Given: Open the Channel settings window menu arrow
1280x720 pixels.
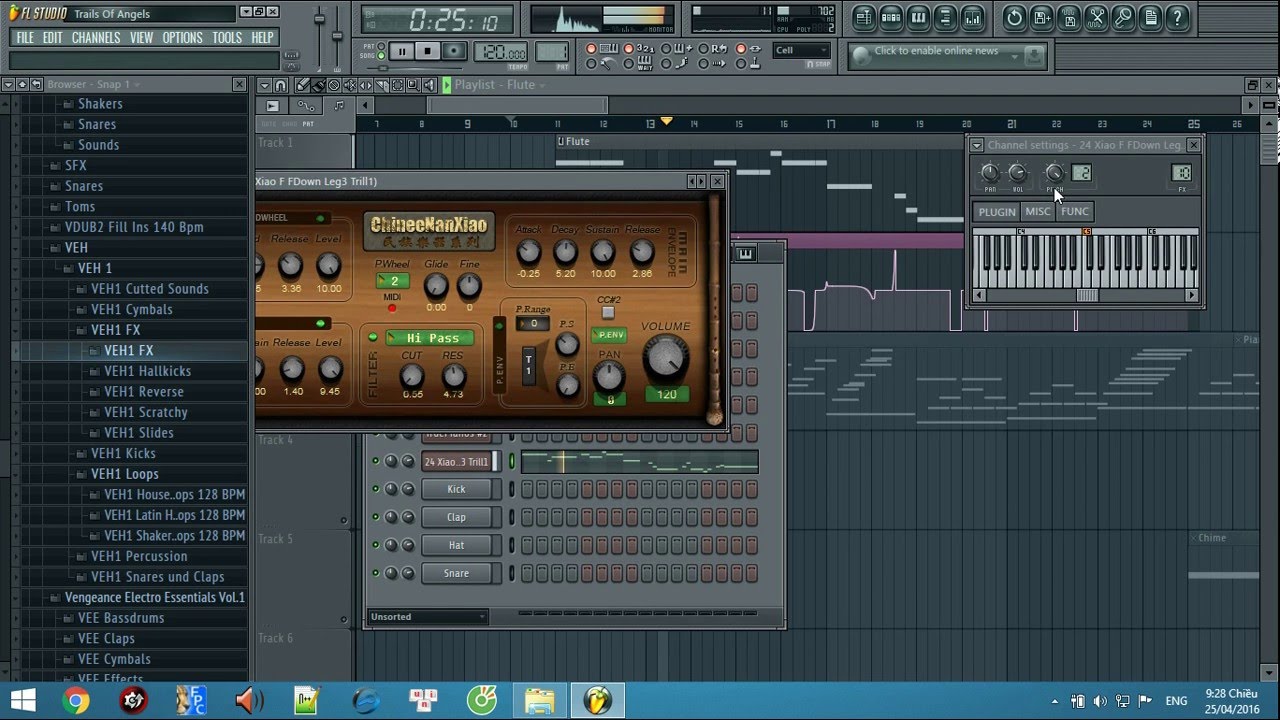Looking at the screenshot, I should click(x=977, y=145).
